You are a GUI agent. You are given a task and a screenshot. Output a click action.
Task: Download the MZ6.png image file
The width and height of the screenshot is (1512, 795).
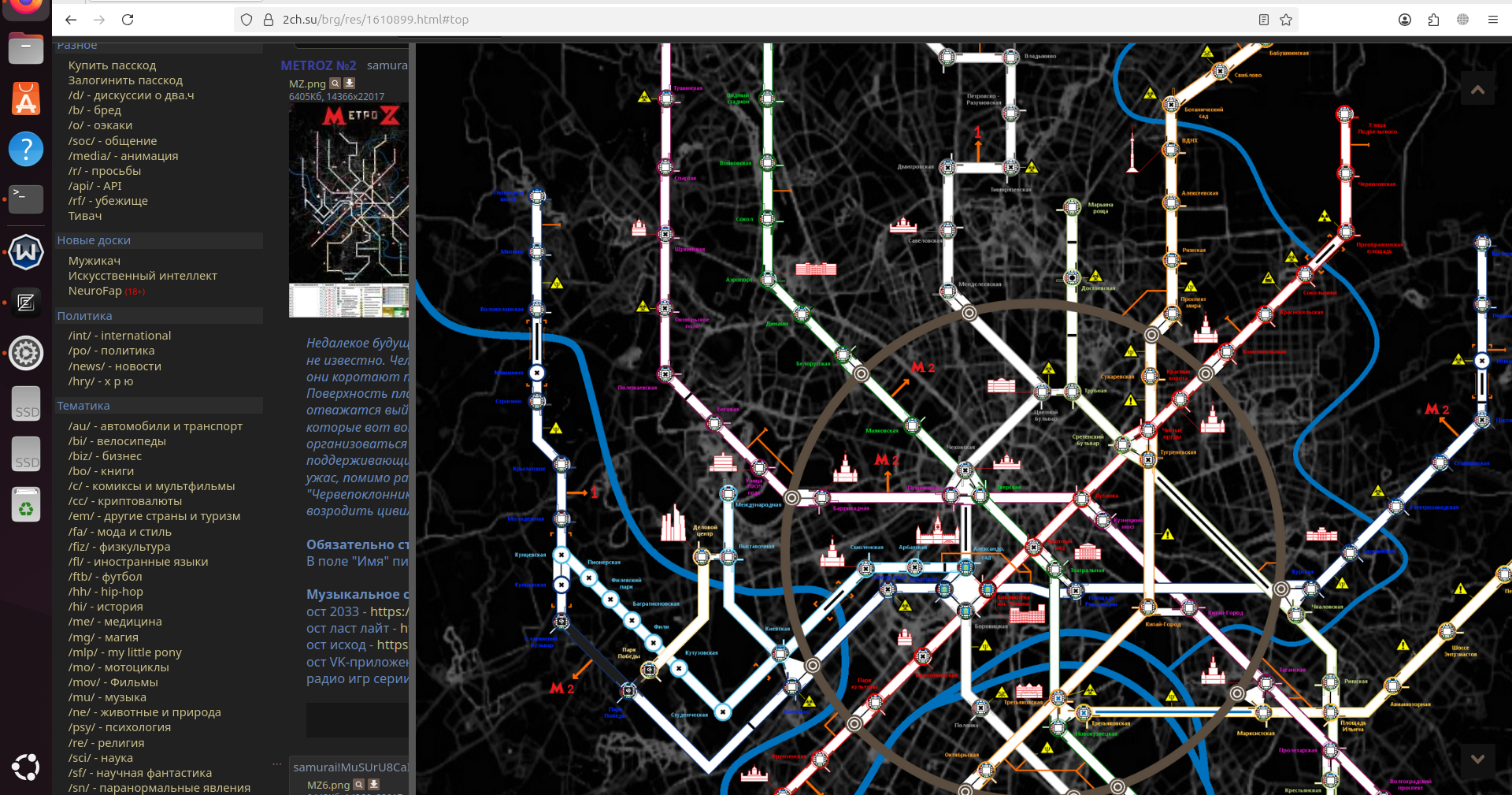coord(374,784)
